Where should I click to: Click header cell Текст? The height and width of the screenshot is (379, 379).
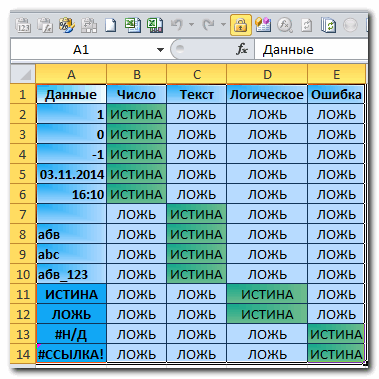197,94
